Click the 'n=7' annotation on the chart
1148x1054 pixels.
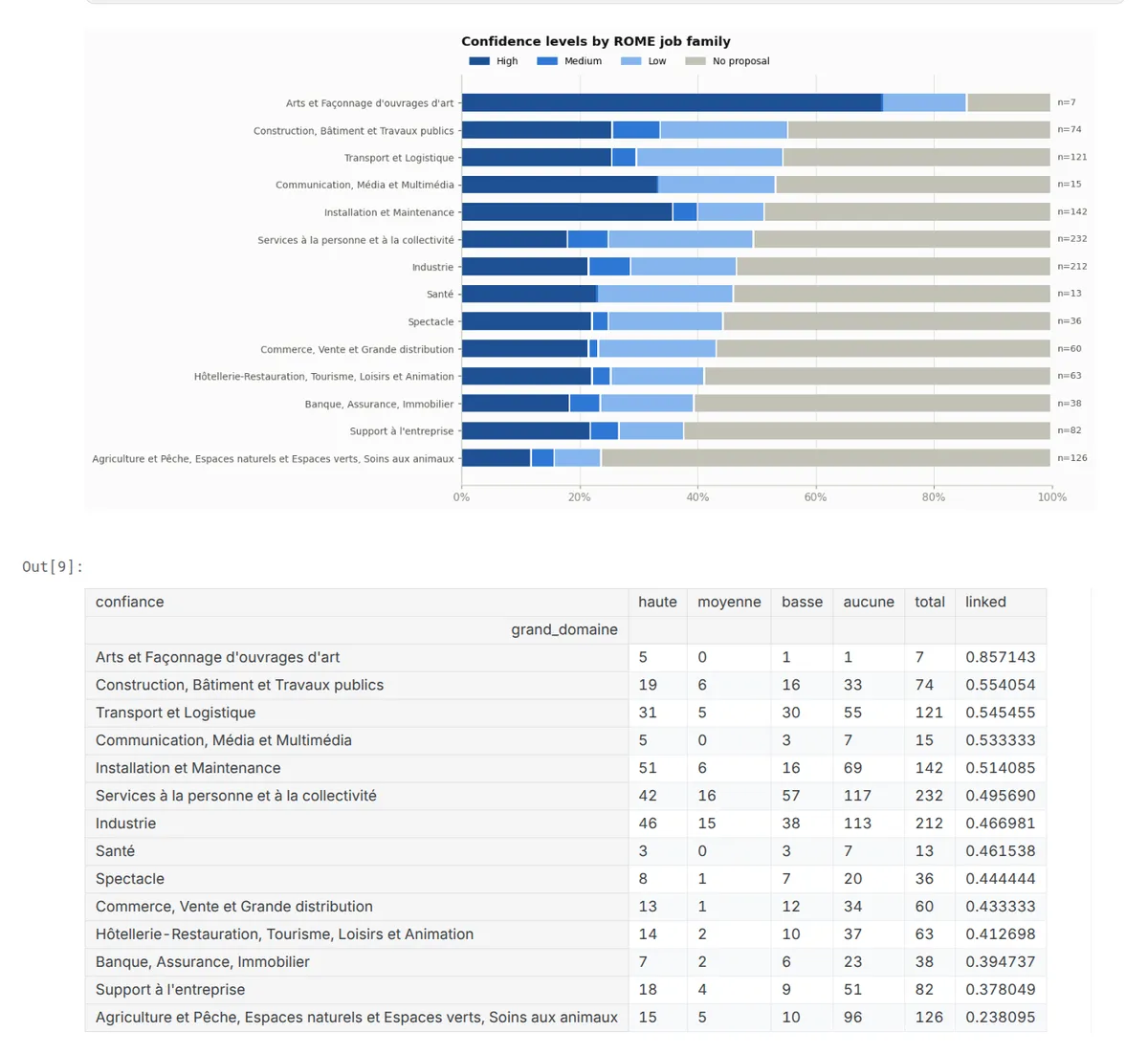pyautogui.click(x=1067, y=102)
